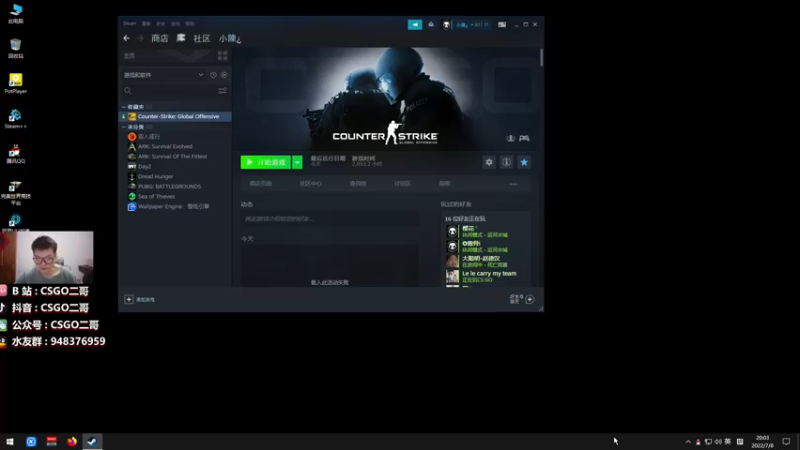This screenshot has height=450, width=800.
Task: Open PotPlayer desktop icon
Action: click(x=15, y=83)
